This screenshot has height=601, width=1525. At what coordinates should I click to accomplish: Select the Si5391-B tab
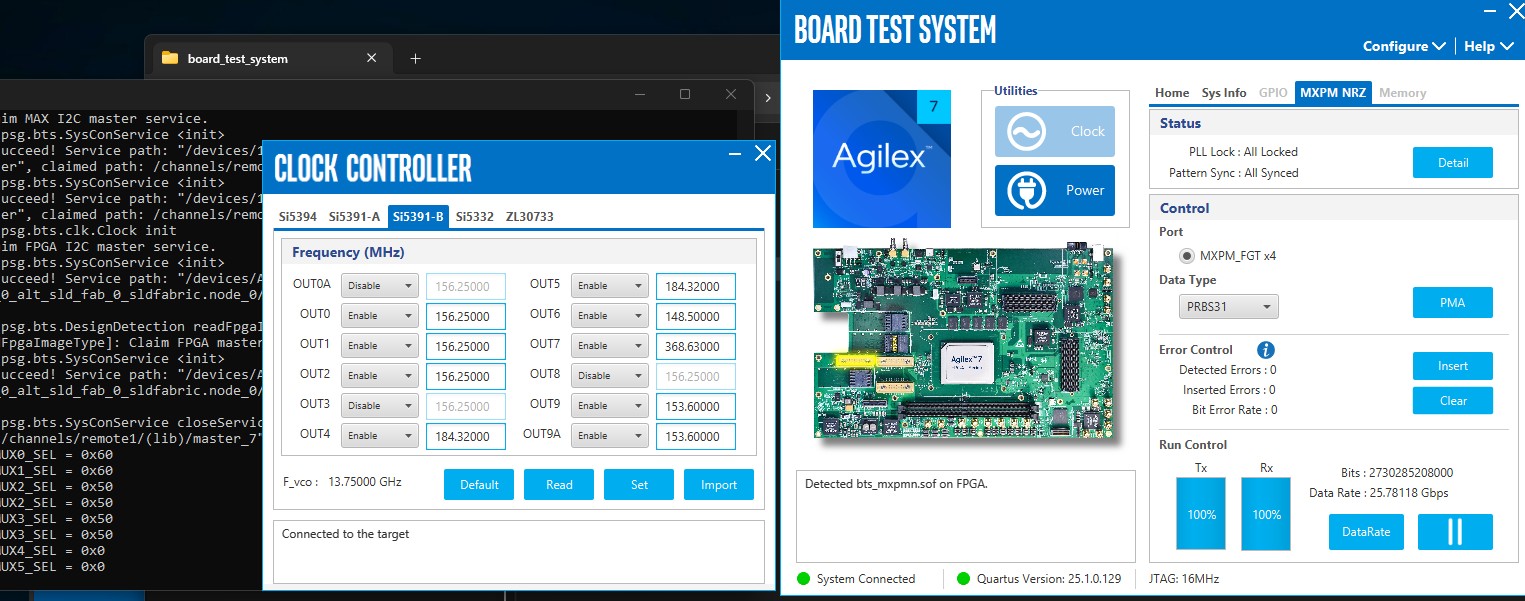coord(418,217)
